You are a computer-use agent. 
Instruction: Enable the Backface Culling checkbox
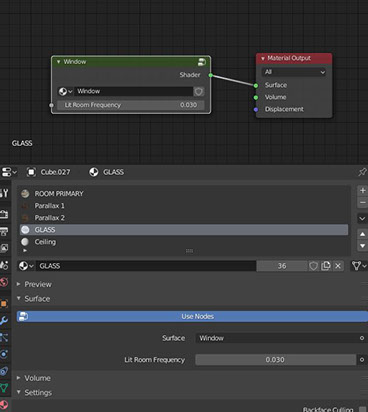click(363, 409)
